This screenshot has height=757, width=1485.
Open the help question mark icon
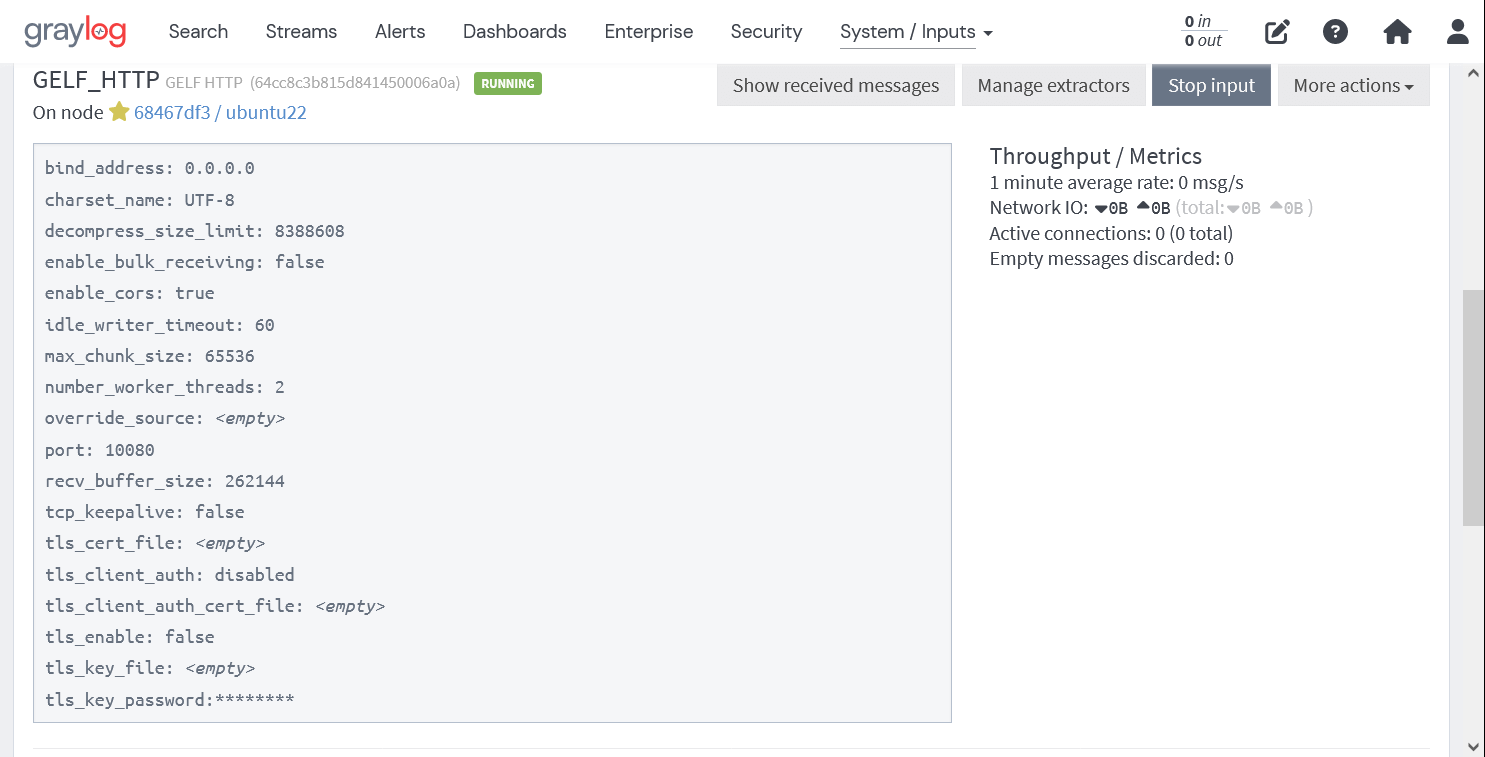(x=1335, y=32)
